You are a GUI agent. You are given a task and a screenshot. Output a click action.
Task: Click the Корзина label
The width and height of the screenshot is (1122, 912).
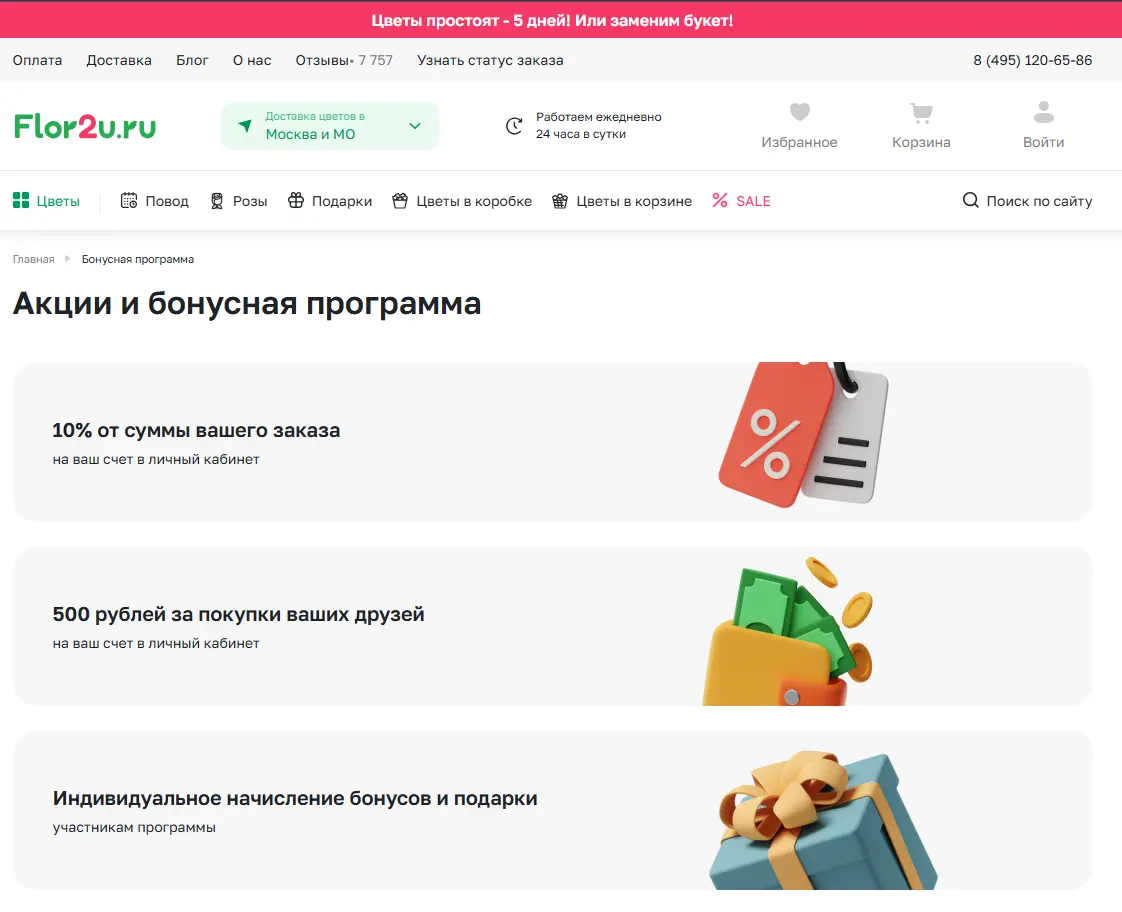[x=921, y=142]
